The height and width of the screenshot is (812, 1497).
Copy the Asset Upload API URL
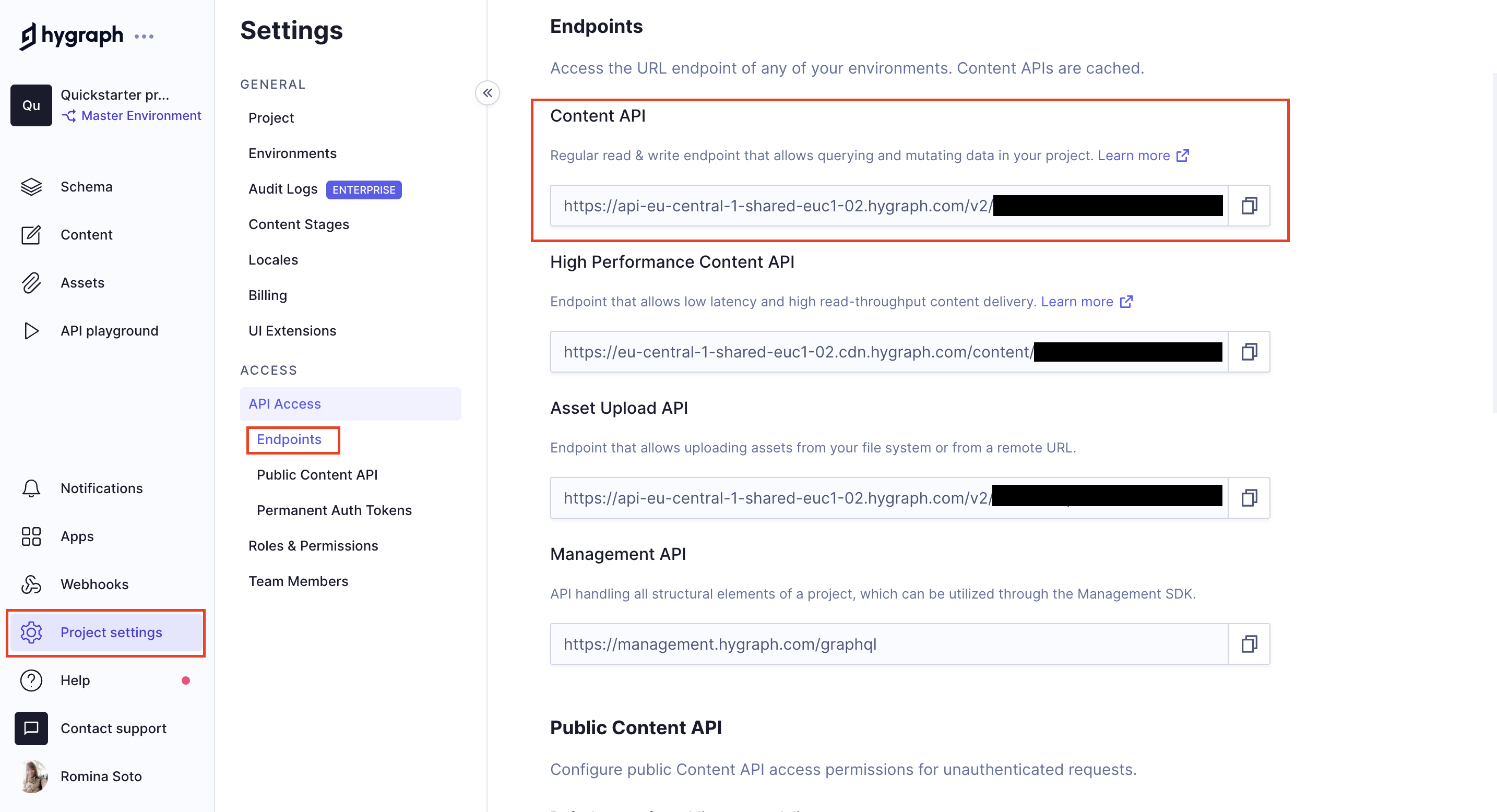(1249, 497)
